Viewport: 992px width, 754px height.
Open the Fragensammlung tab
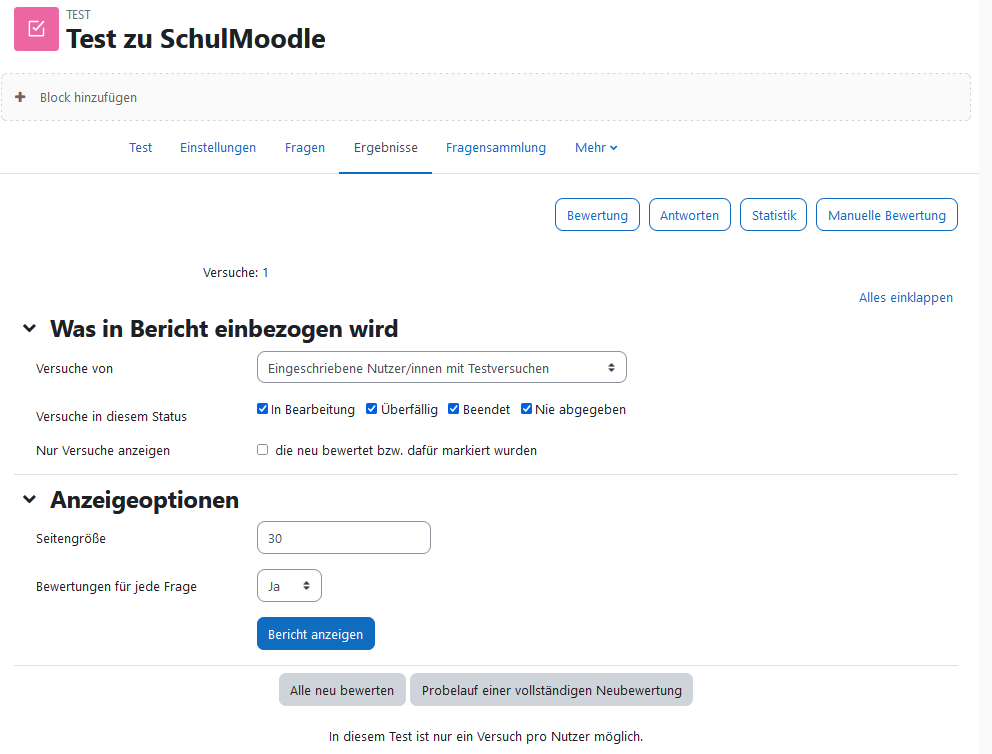tap(495, 147)
